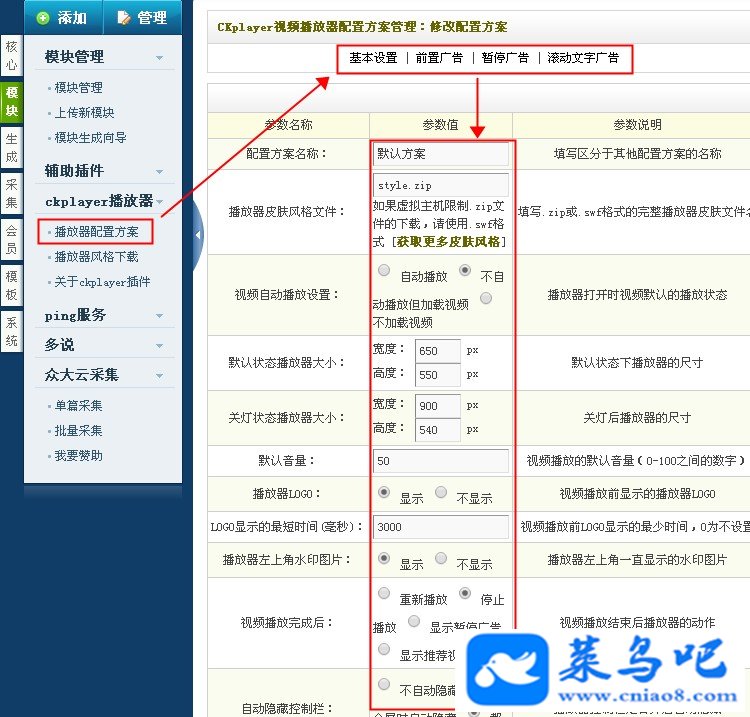Select the 自动播放 radio button
Image resolution: width=750 pixels, height=717 pixels.
pyautogui.click(x=384, y=270)
